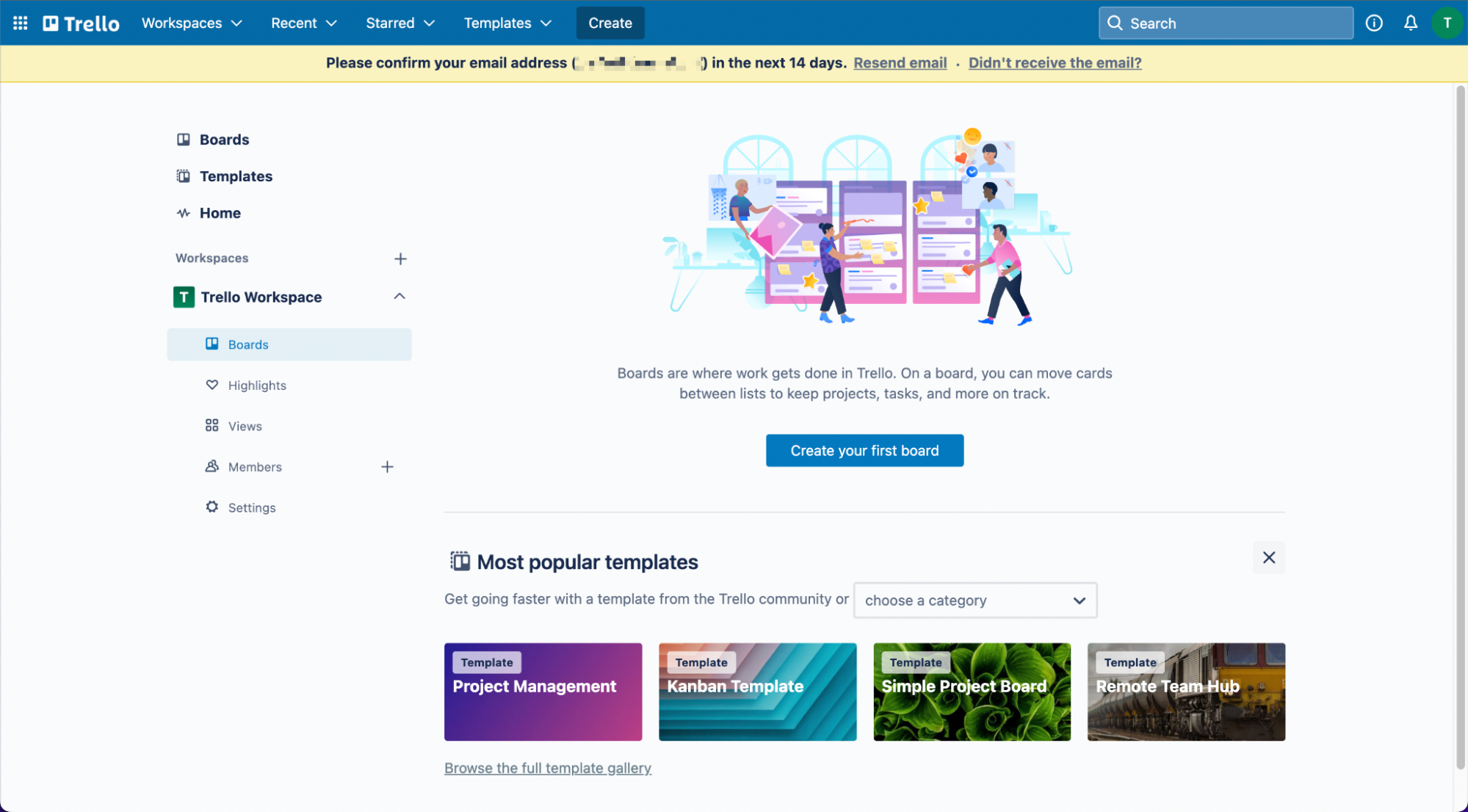Expand the Workspaces menu

pos(191,23)
